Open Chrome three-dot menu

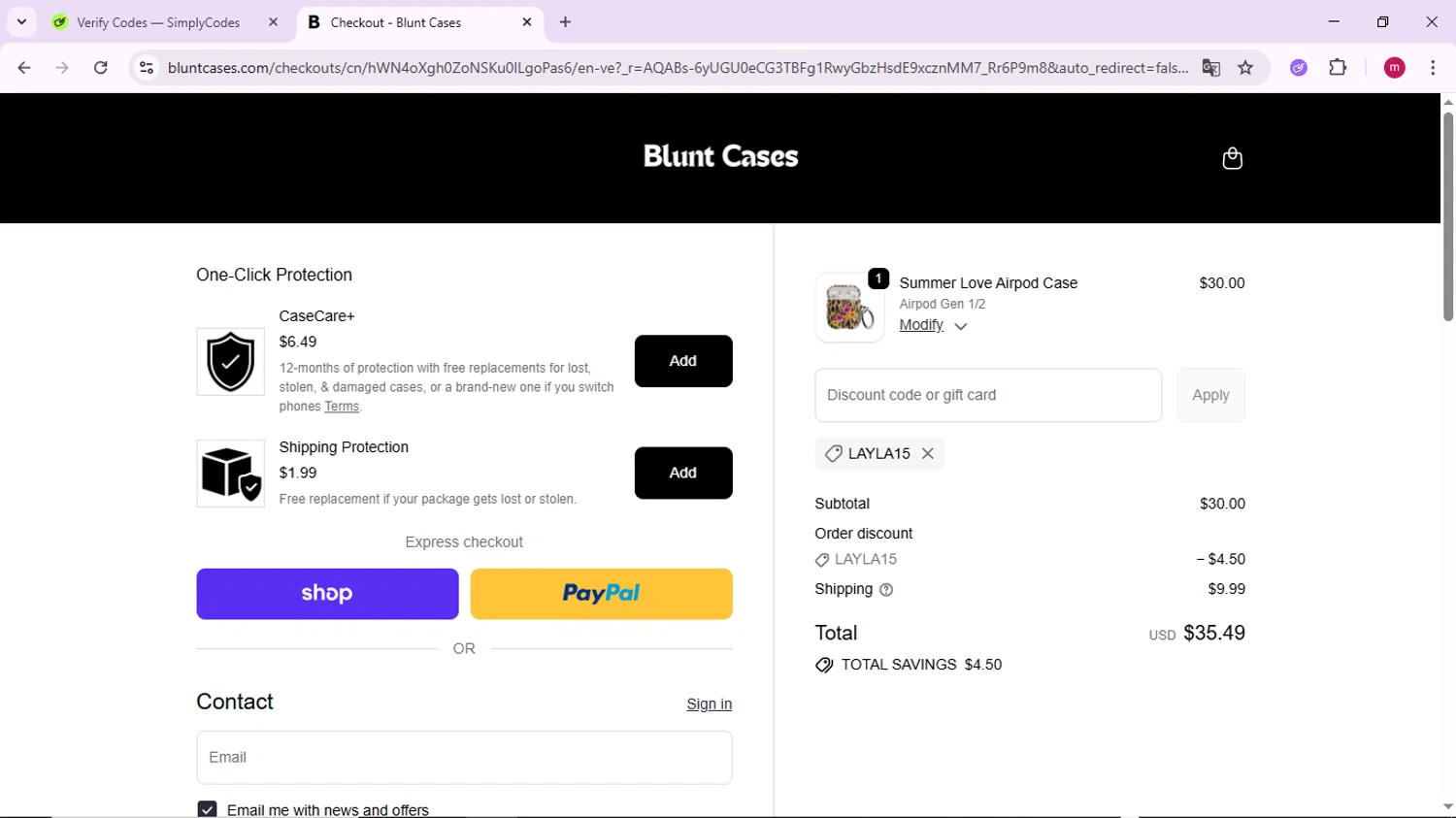coord(1433,68)
